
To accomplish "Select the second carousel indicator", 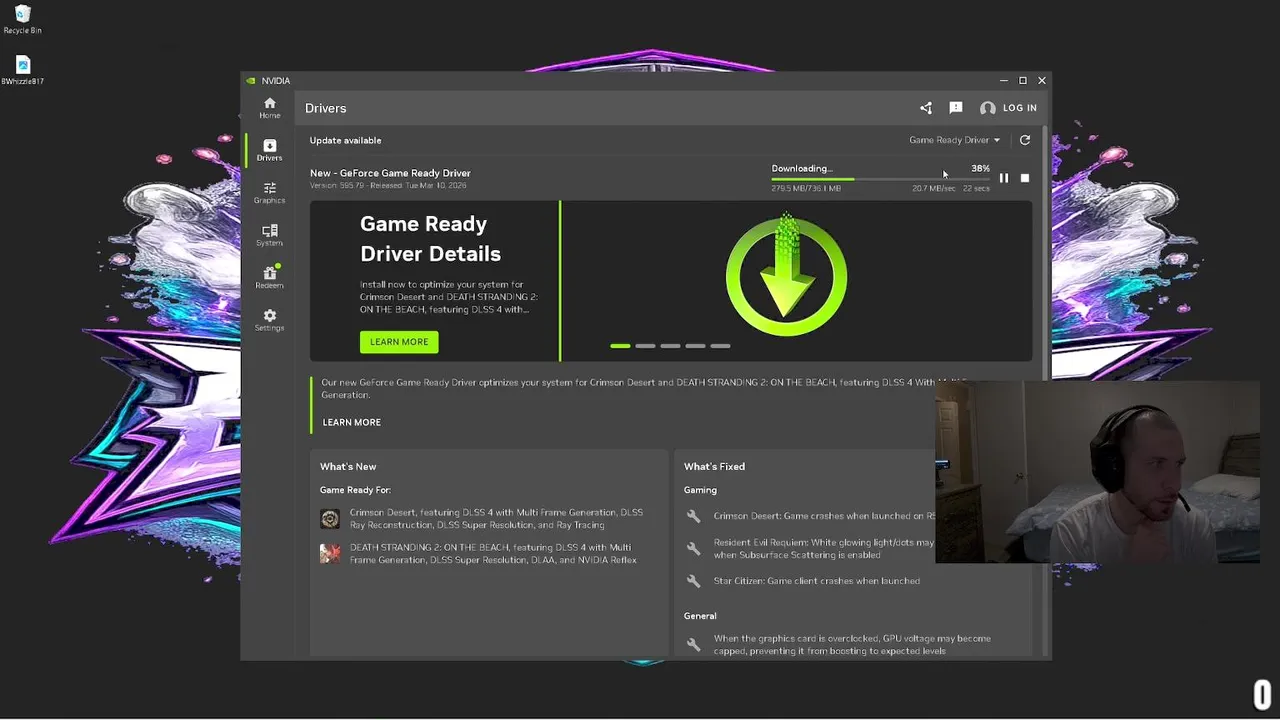I will pos(645,346).
